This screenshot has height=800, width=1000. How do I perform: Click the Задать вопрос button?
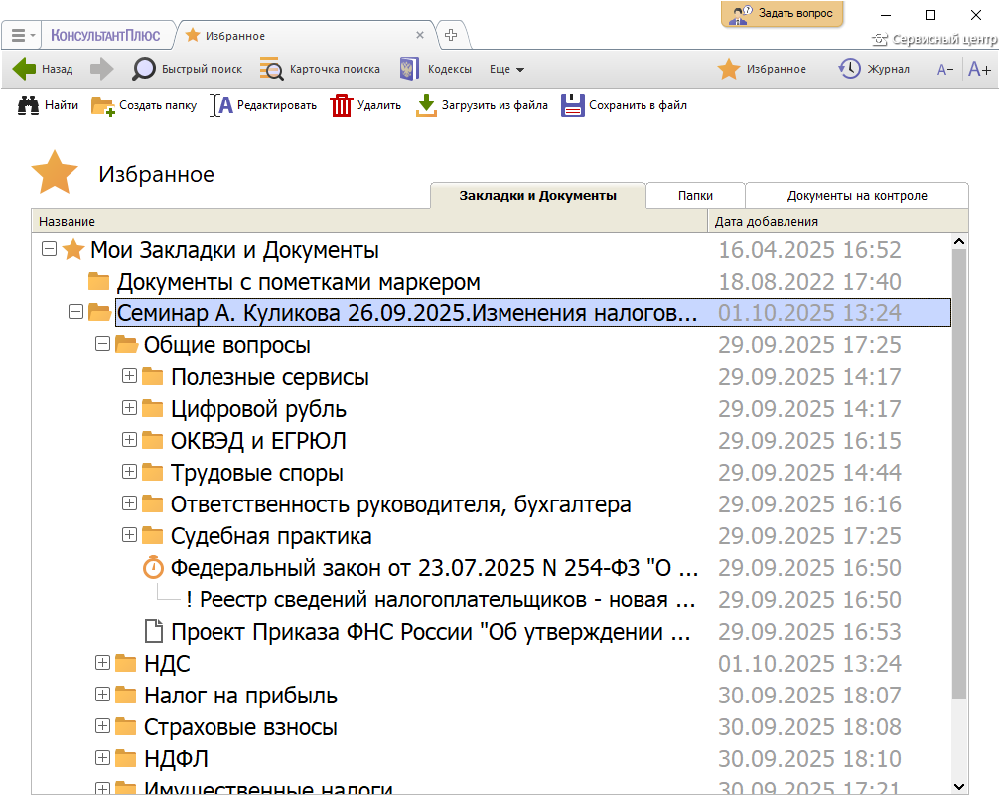(x=783, y=14)
